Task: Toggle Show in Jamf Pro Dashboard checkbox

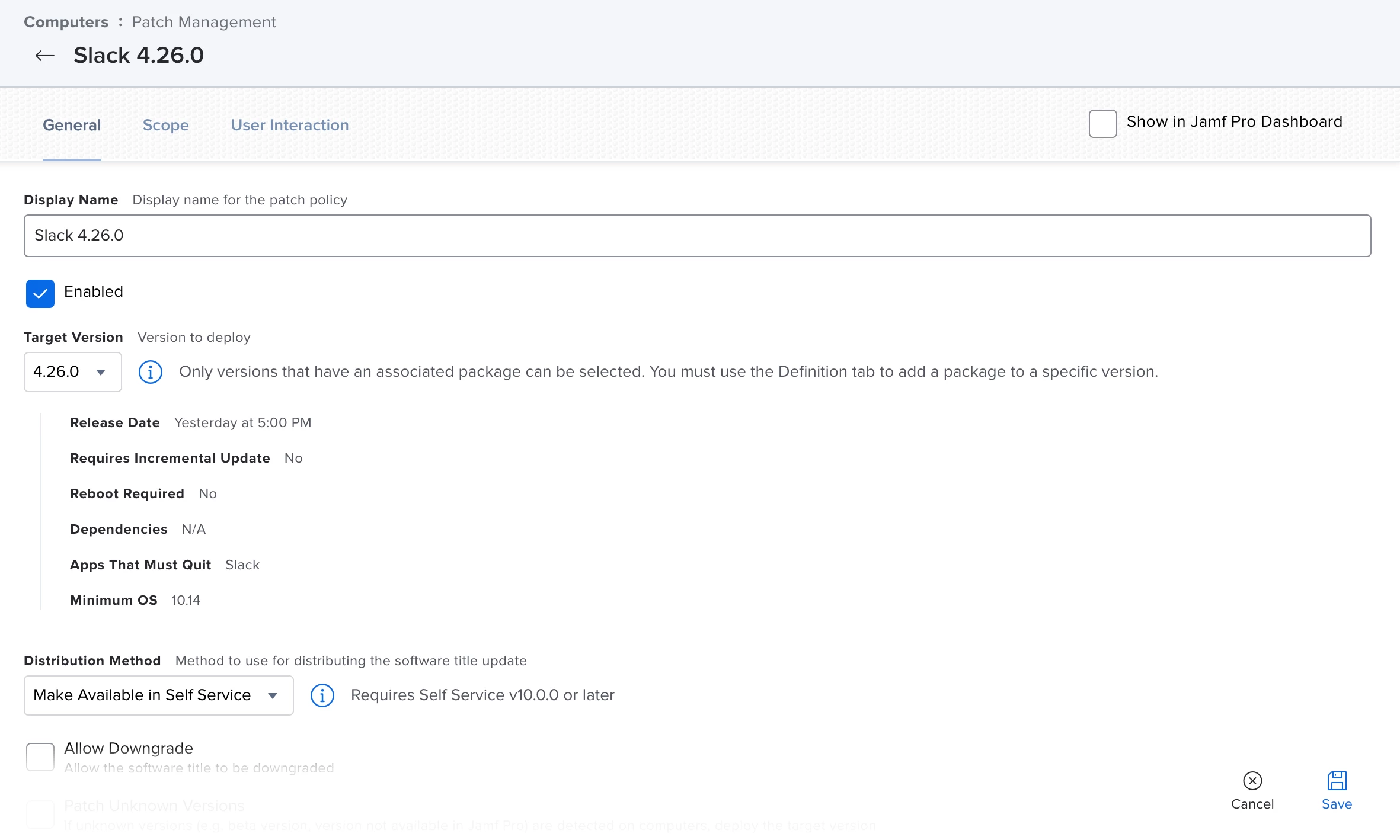Action: pyautogui.click(x=1103, y=123)
